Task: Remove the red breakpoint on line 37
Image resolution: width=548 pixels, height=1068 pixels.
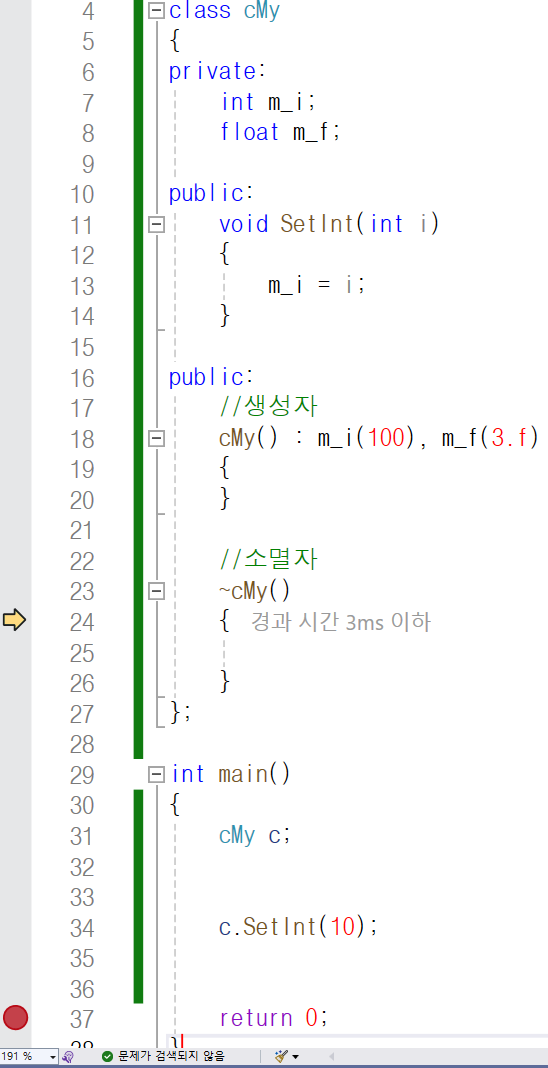Action: [x=15, y=1018]
